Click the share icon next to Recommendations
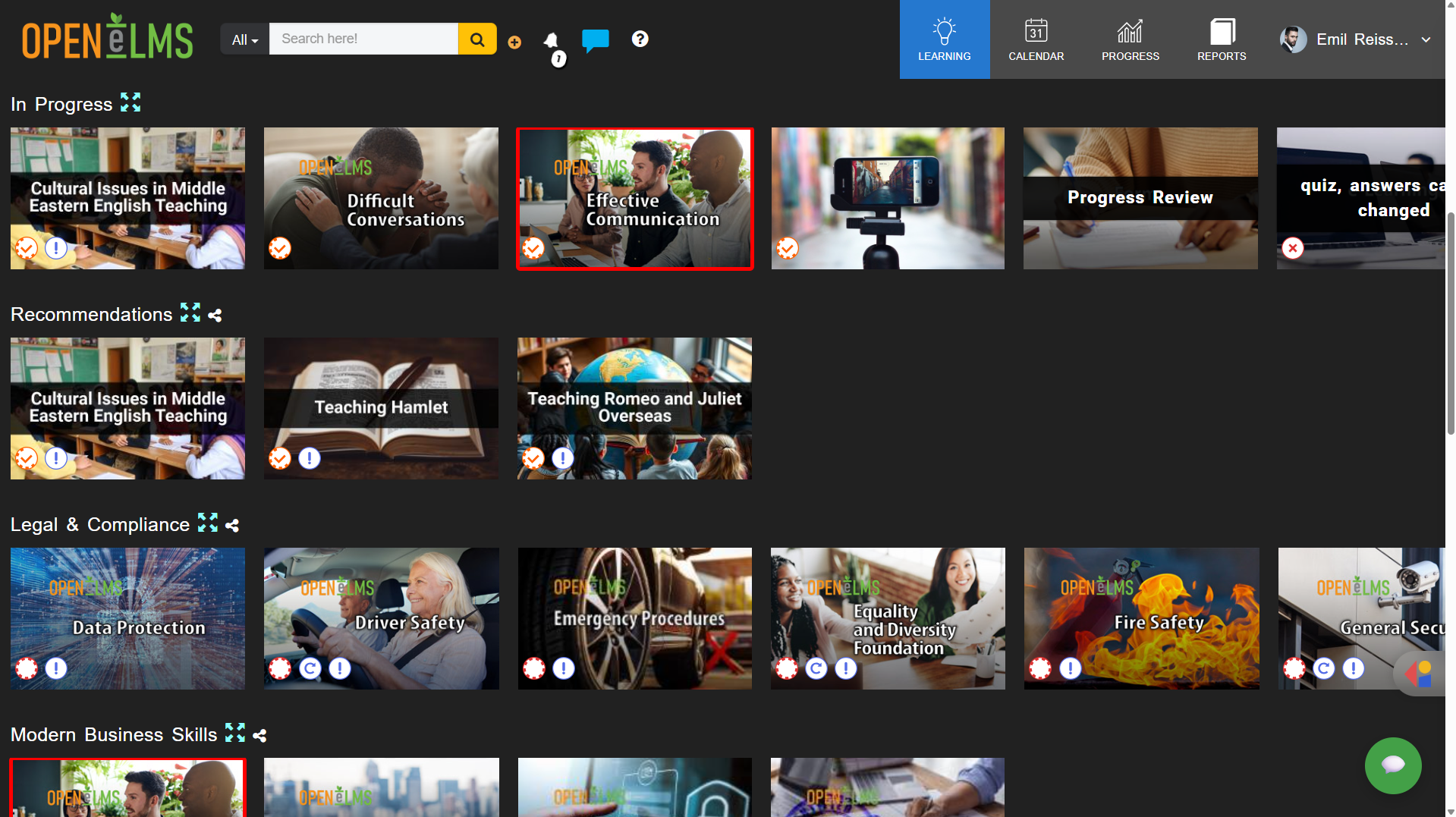Viewport: 1456px width, 817px height. tap(215, 314)
